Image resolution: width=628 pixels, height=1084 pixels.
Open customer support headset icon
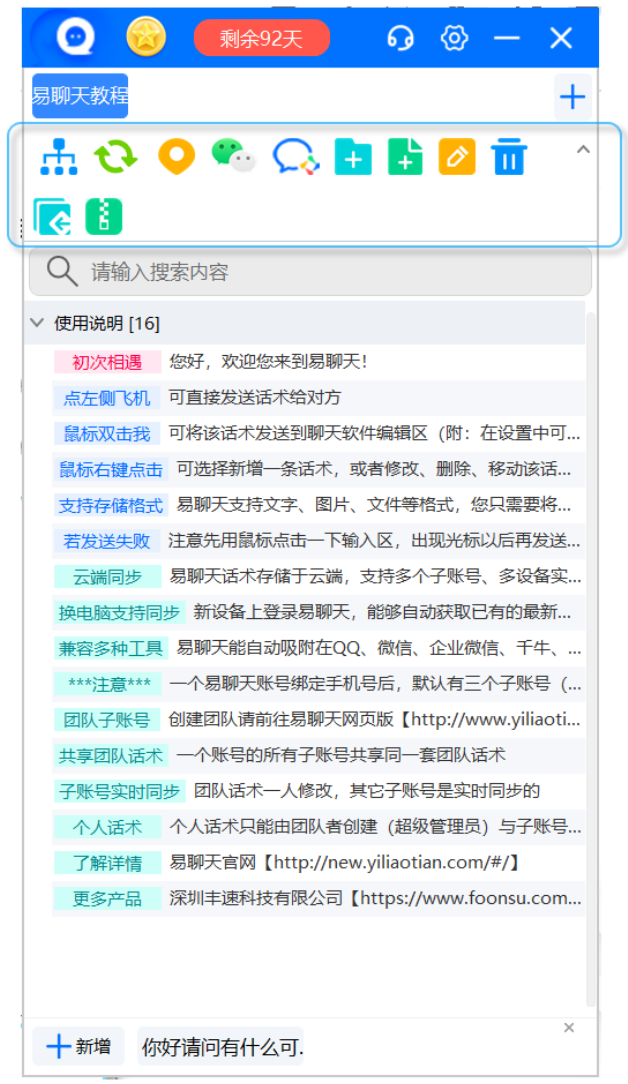pyautogui.click(x=400, y=37)
